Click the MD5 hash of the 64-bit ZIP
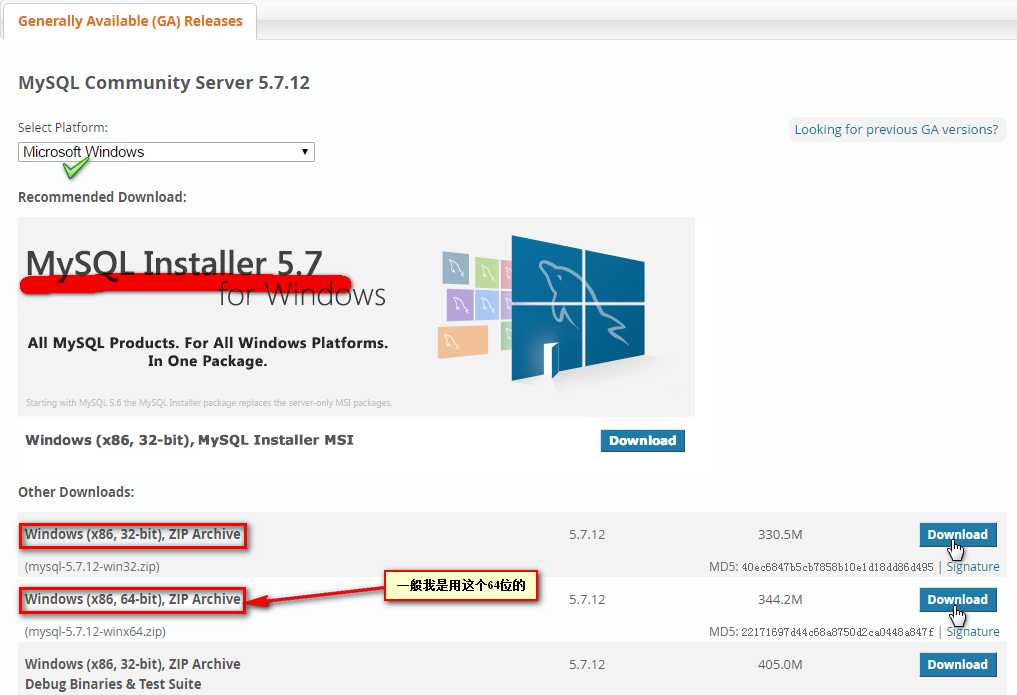 point(837,632)
